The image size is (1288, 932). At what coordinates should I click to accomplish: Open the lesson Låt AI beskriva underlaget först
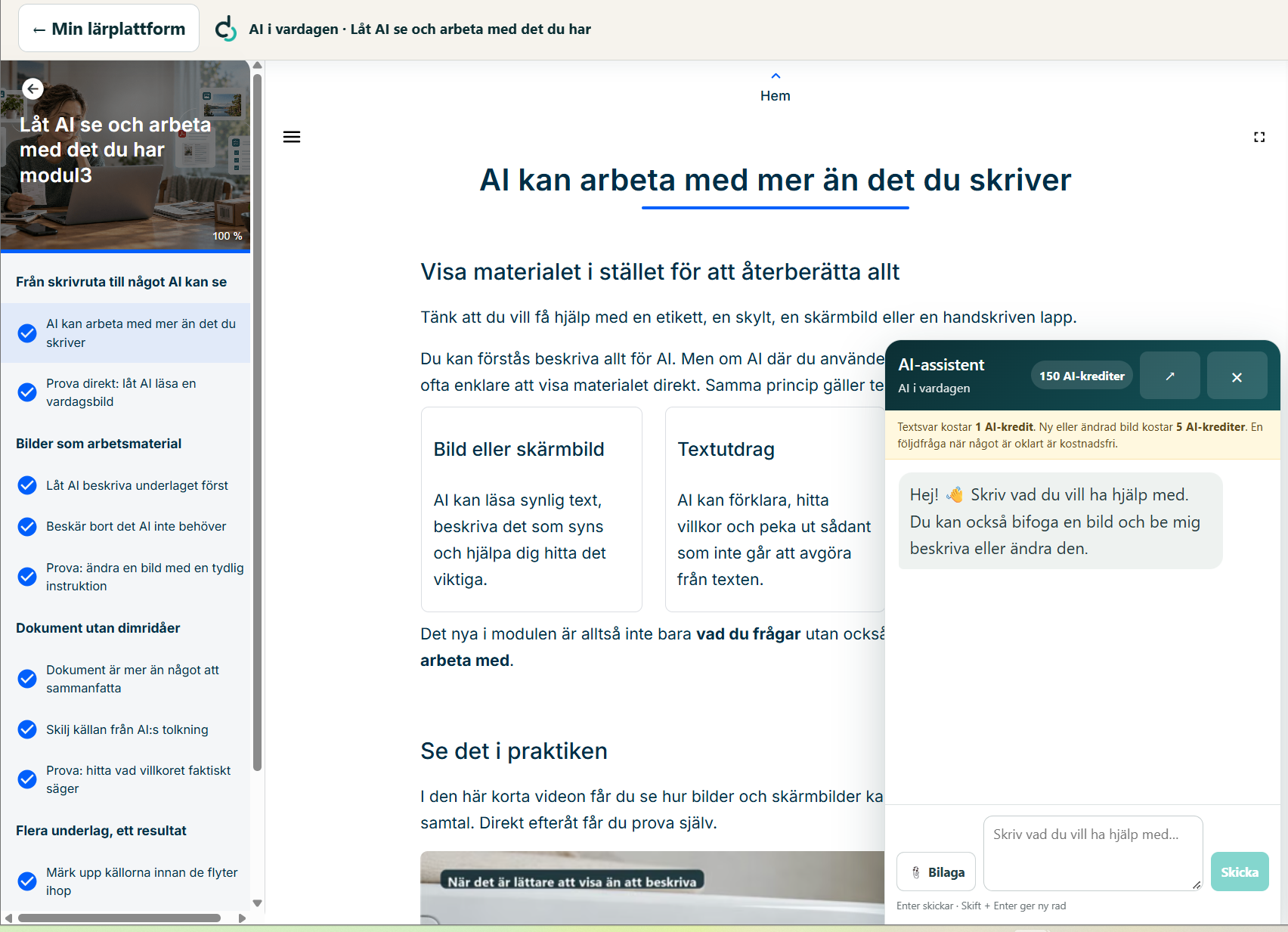pyautogui.click(x=125, y=485)
